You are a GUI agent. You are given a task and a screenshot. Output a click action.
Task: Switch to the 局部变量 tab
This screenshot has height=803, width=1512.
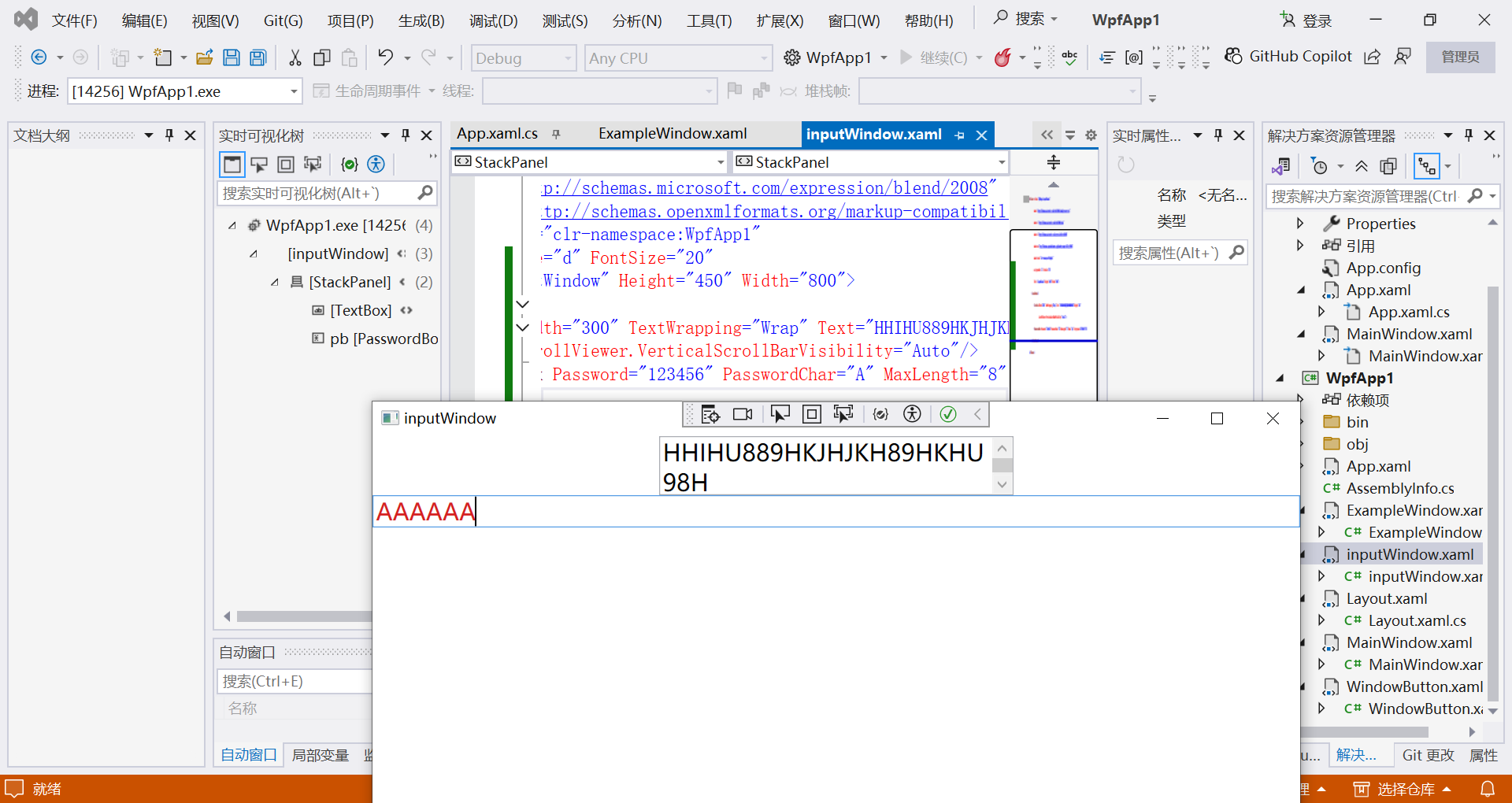click(320, 755)
